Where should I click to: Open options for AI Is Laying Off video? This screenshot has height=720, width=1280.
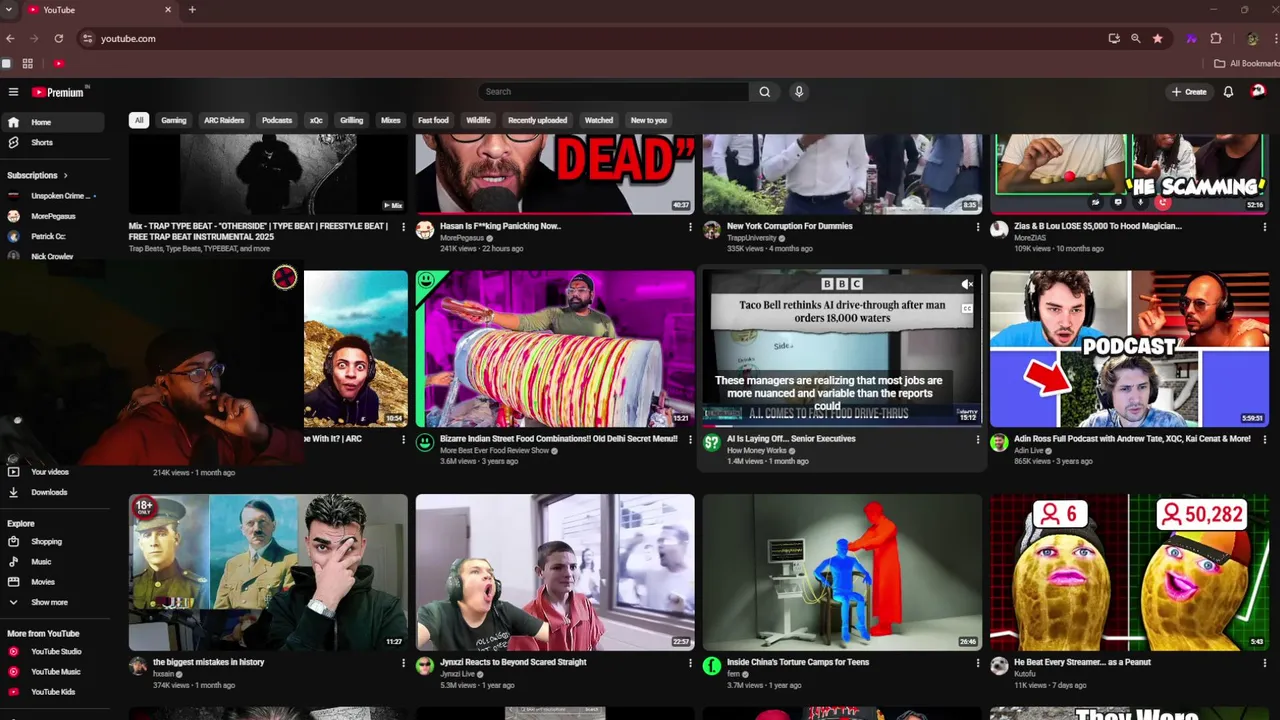pyautogui.click(x=978, y=439)
